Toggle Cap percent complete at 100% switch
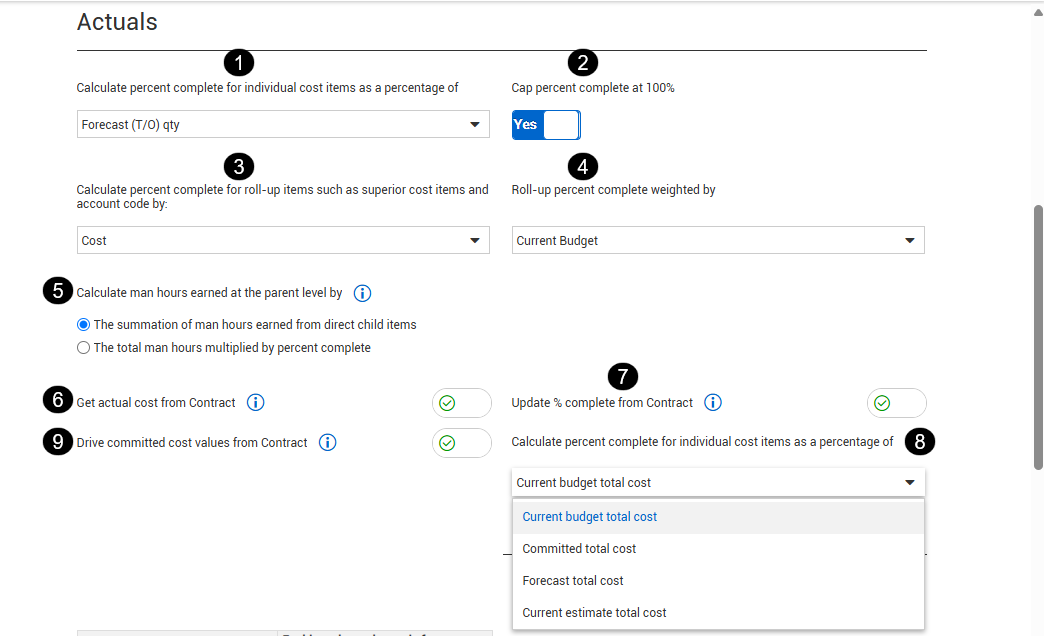The image size is (1044, 636). [546, 125]
